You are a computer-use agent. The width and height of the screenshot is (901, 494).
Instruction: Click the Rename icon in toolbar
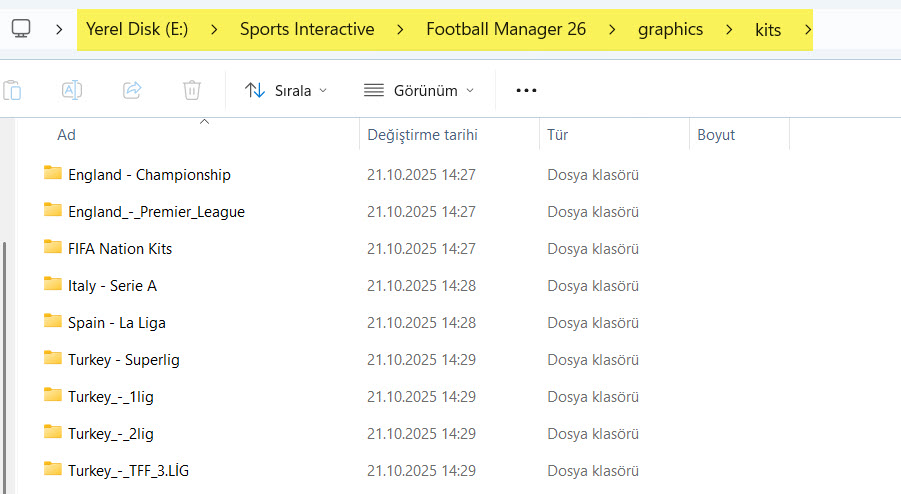(x=72, y=90)
